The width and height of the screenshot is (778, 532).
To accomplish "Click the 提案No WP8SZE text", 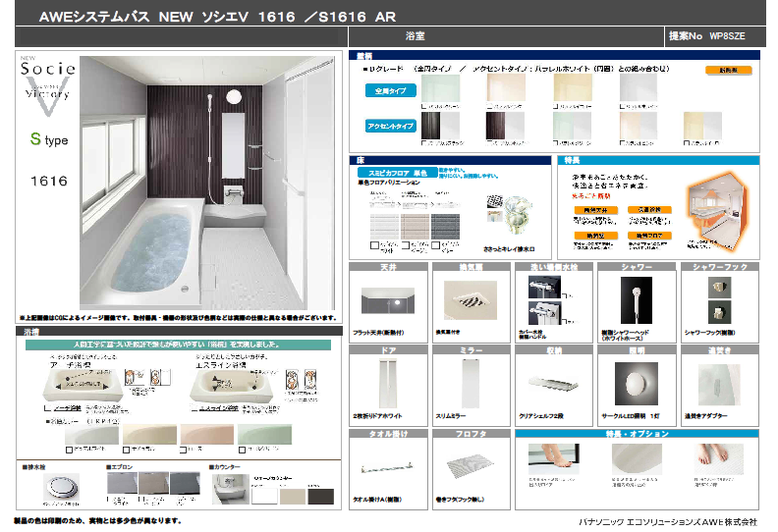I will pyautogui.click(x=707, y=36).
